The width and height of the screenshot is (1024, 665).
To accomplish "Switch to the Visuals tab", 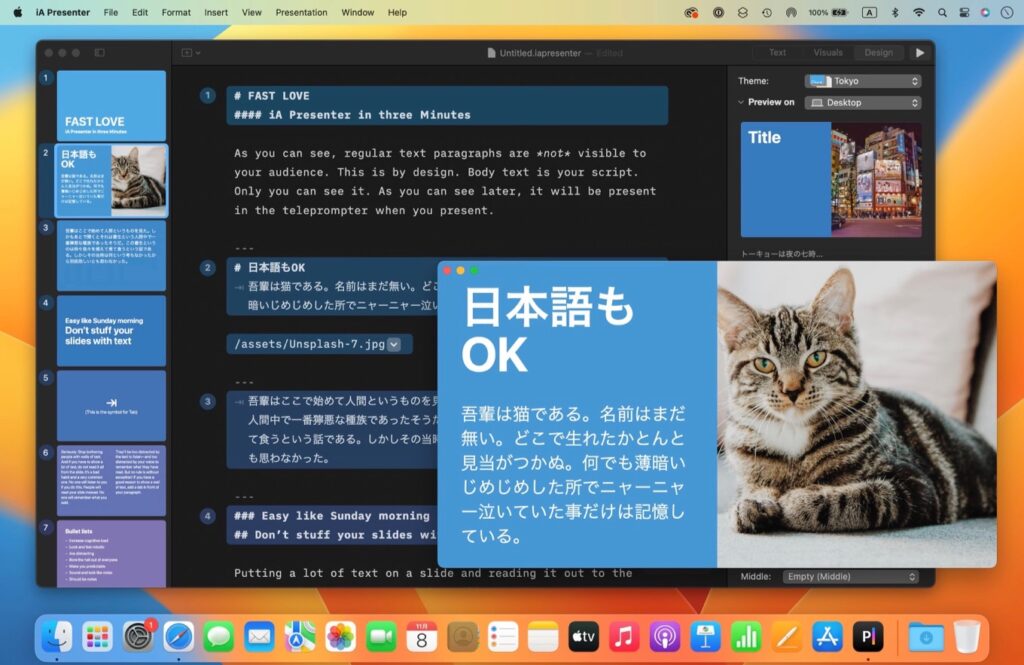I will (826, 52).
